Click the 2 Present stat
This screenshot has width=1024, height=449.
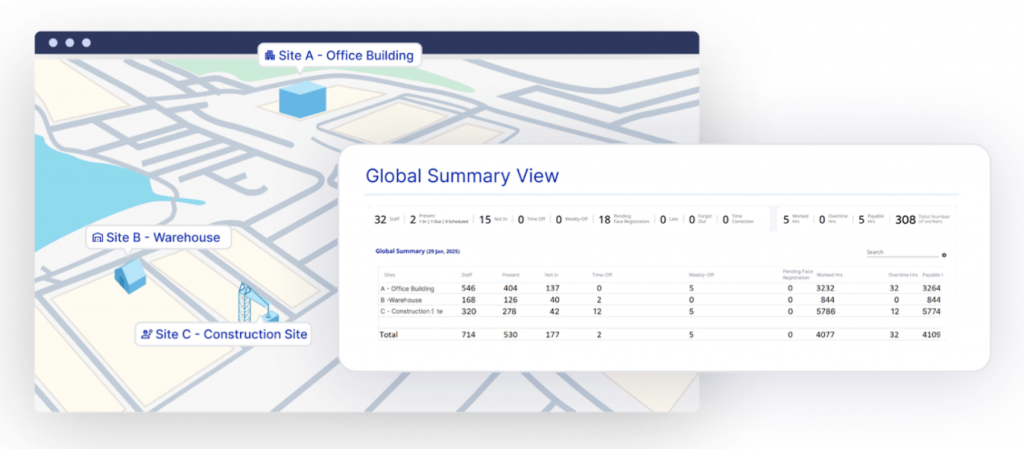[x=439, y=220]
